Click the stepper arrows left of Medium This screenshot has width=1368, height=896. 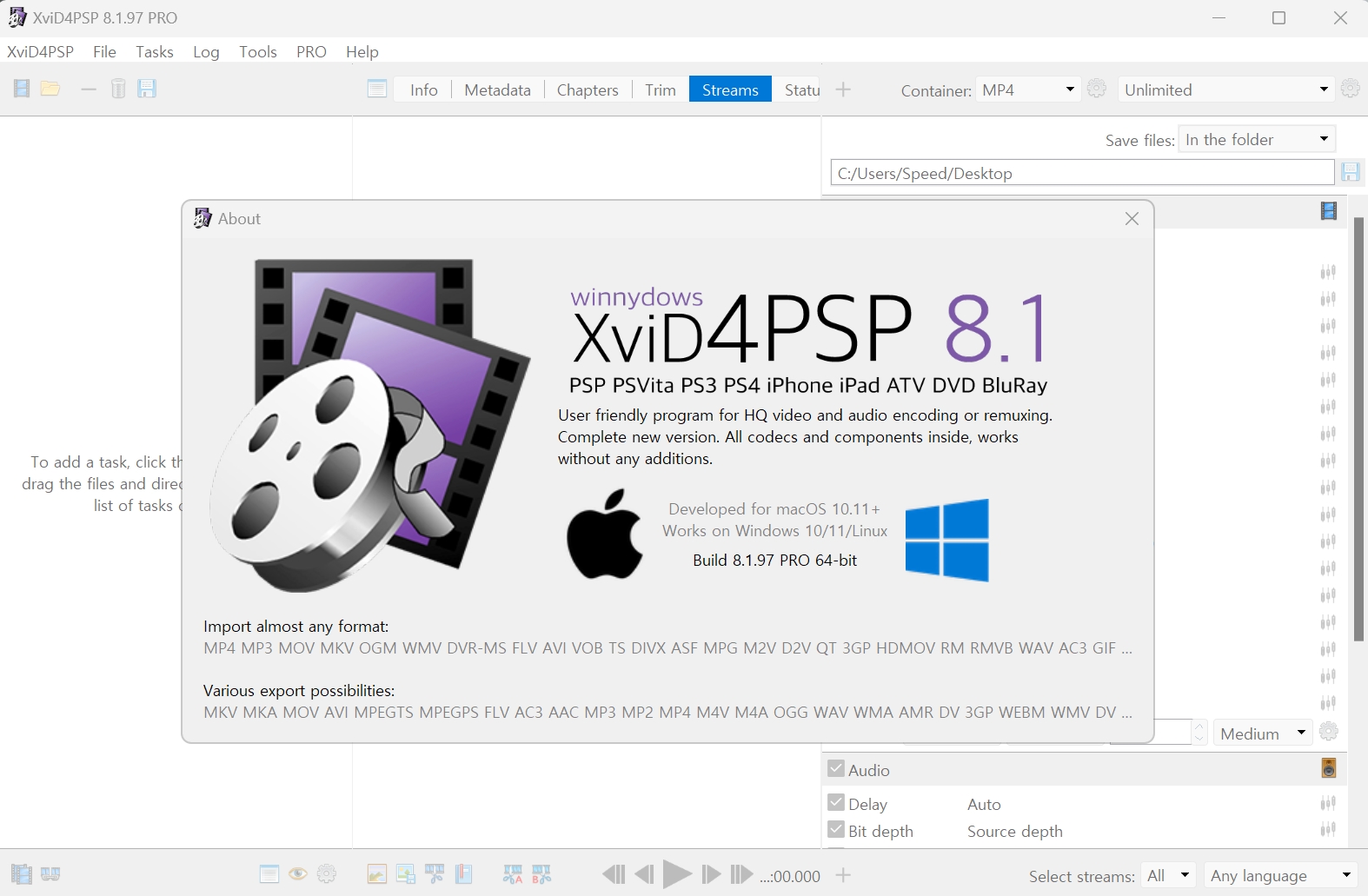click(1199, 732)
